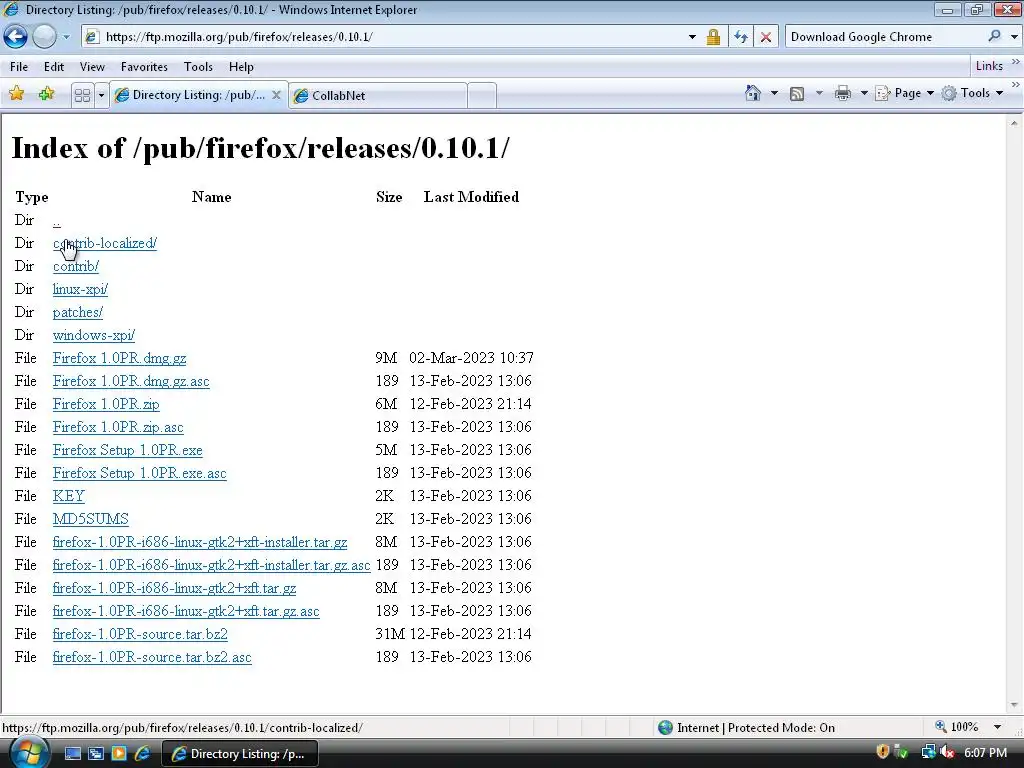This screenshot has height=768, width=1024.
Task: Expand the address bar history dropdown
Action: (x=692, y=37)
